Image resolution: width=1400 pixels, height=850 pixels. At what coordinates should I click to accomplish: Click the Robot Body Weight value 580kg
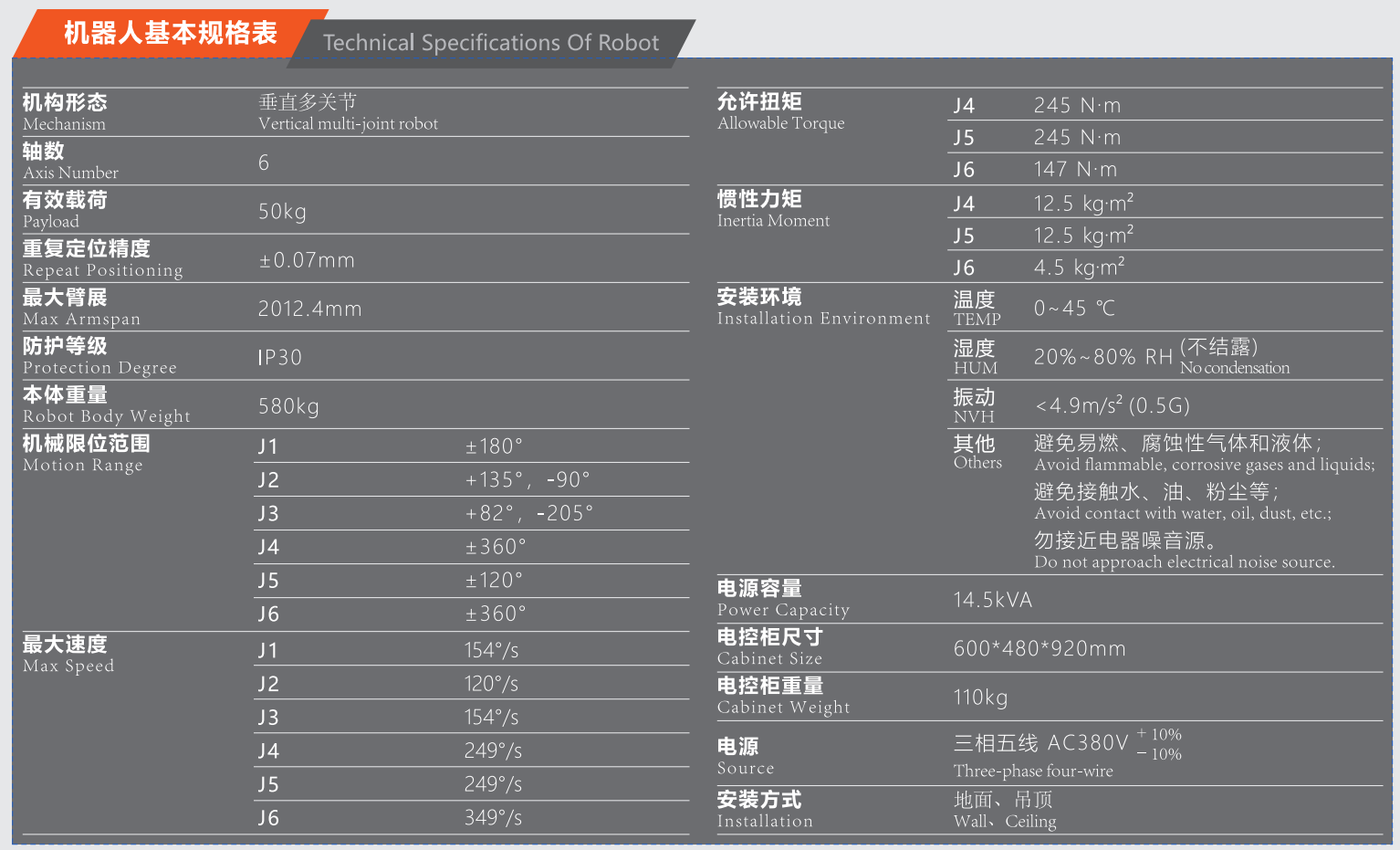point(288,406)
